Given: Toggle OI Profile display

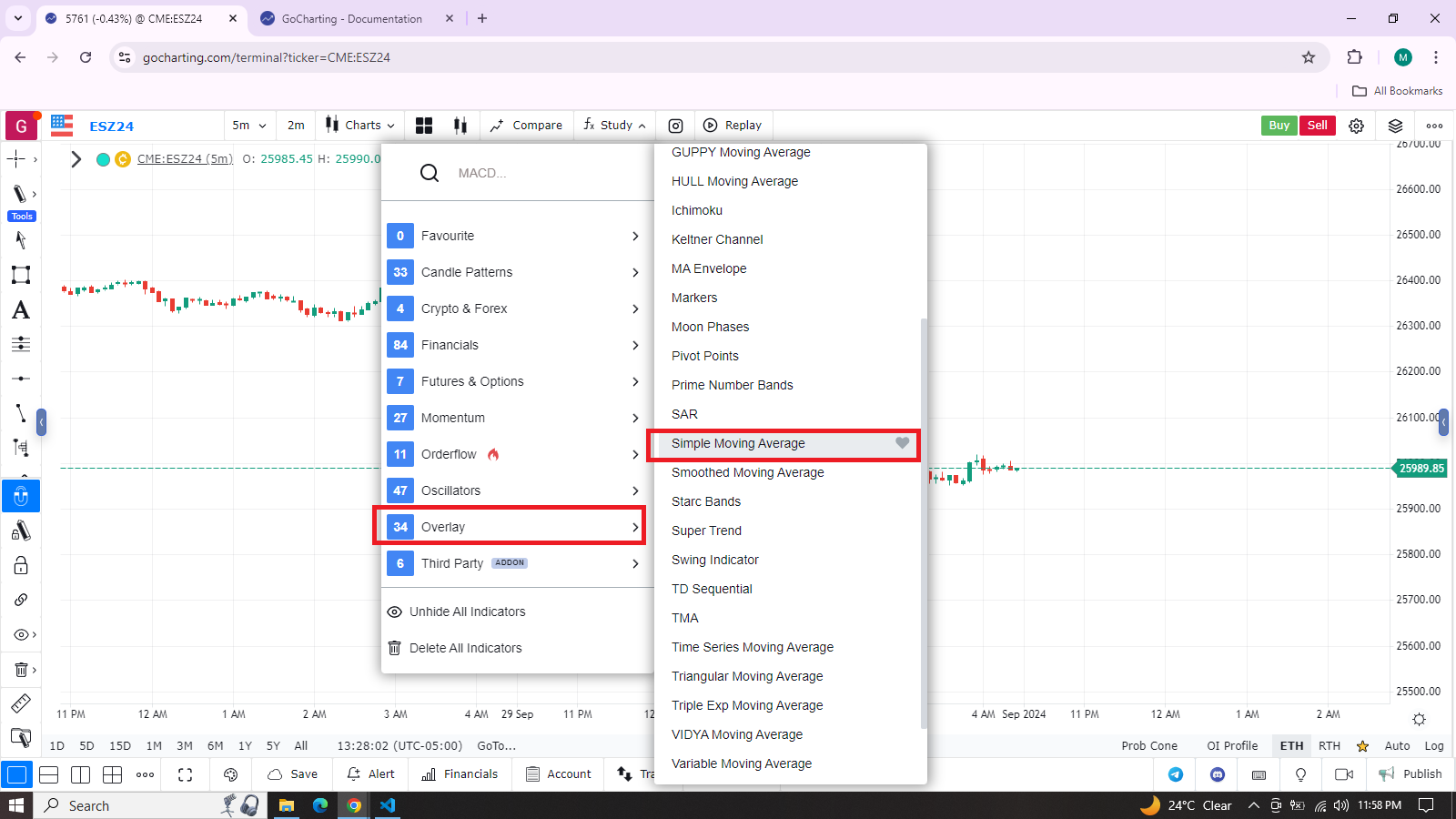Looking at the screenshot, I should tap(1232, 745).
